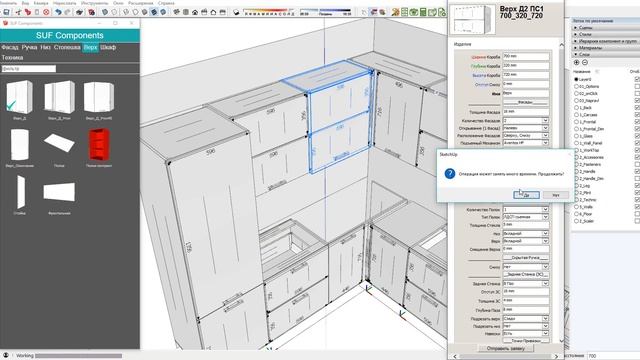Open the Техника tab in SUF Components
The height and width of the screenshot is (360, 640).
[12, 58]
